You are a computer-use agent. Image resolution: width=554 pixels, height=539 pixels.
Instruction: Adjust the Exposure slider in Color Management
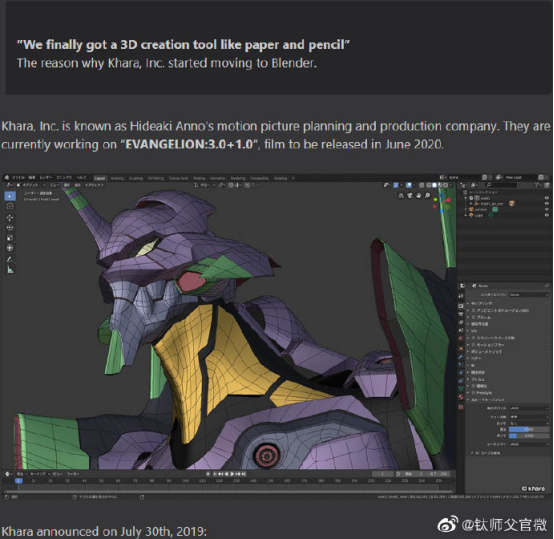[x=529, y=429]
